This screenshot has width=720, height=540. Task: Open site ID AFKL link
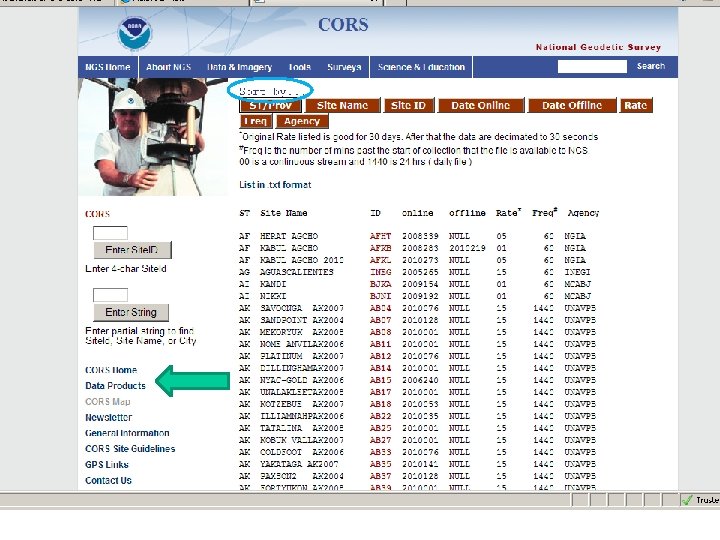(380, 260)
